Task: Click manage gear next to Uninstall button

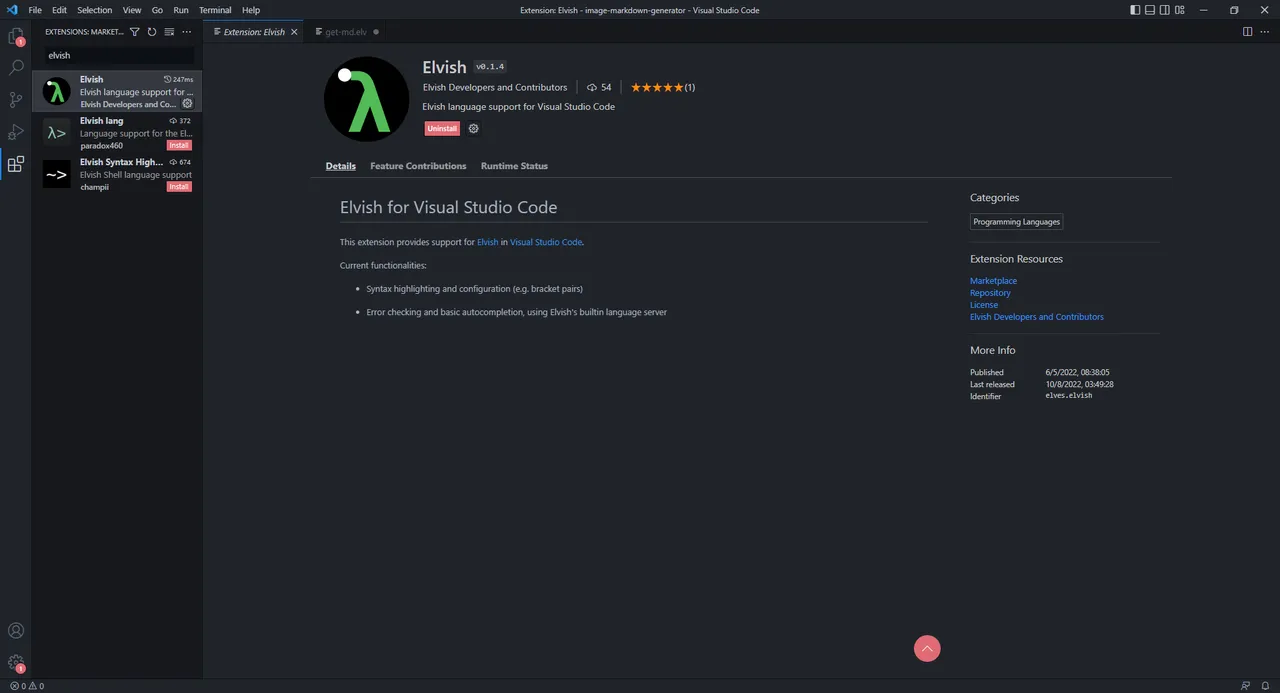Action: click(474, 128)
